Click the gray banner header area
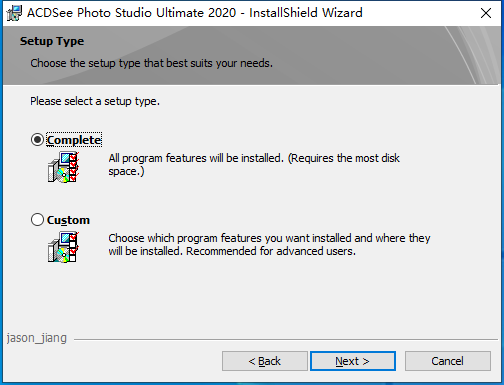 pyautogui.click(x=252, y=55)
